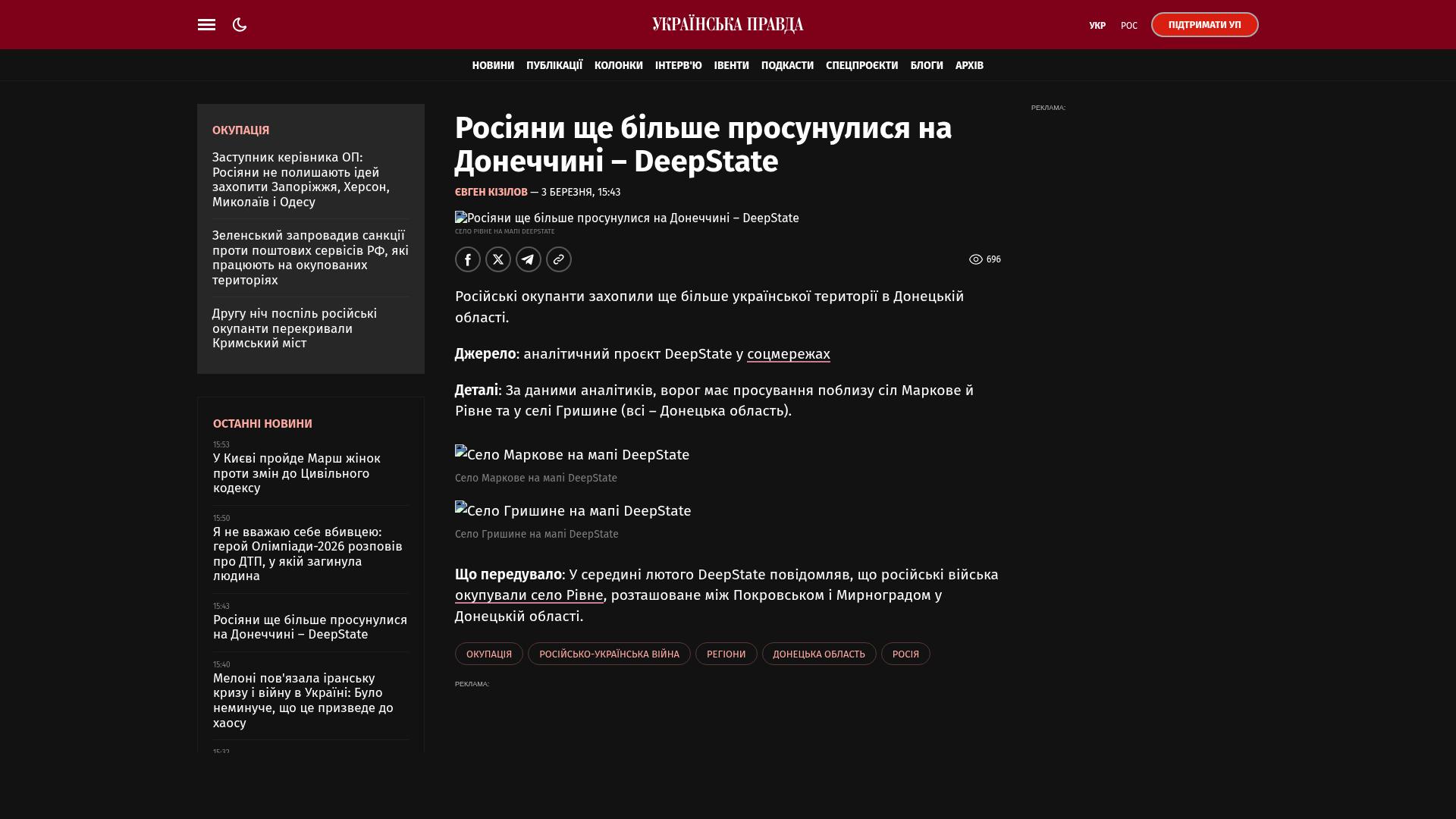Switch language to УКР
Screen dimensions: 1456x819
coord(1097,26)
